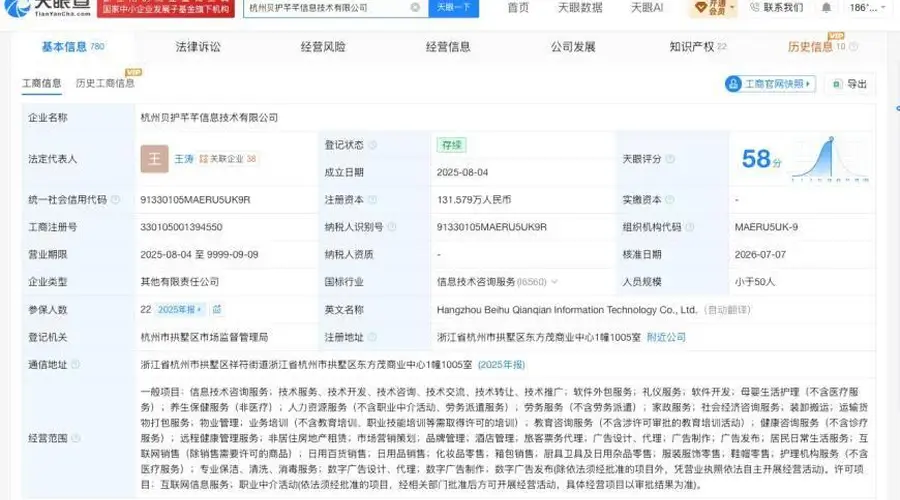Go to 首页 in top navigation
The image size is (900, 500).
[x=518, y=7]
